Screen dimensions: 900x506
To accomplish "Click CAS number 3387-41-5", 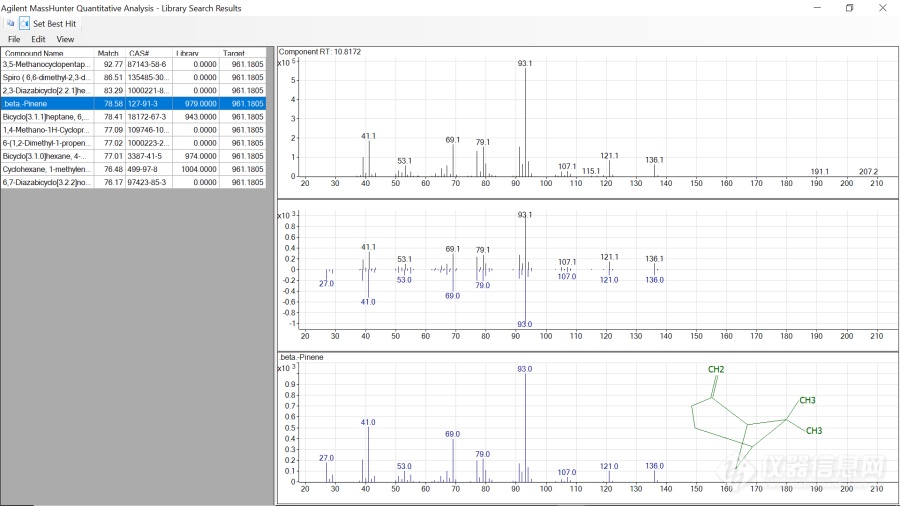I will point(149,156).
